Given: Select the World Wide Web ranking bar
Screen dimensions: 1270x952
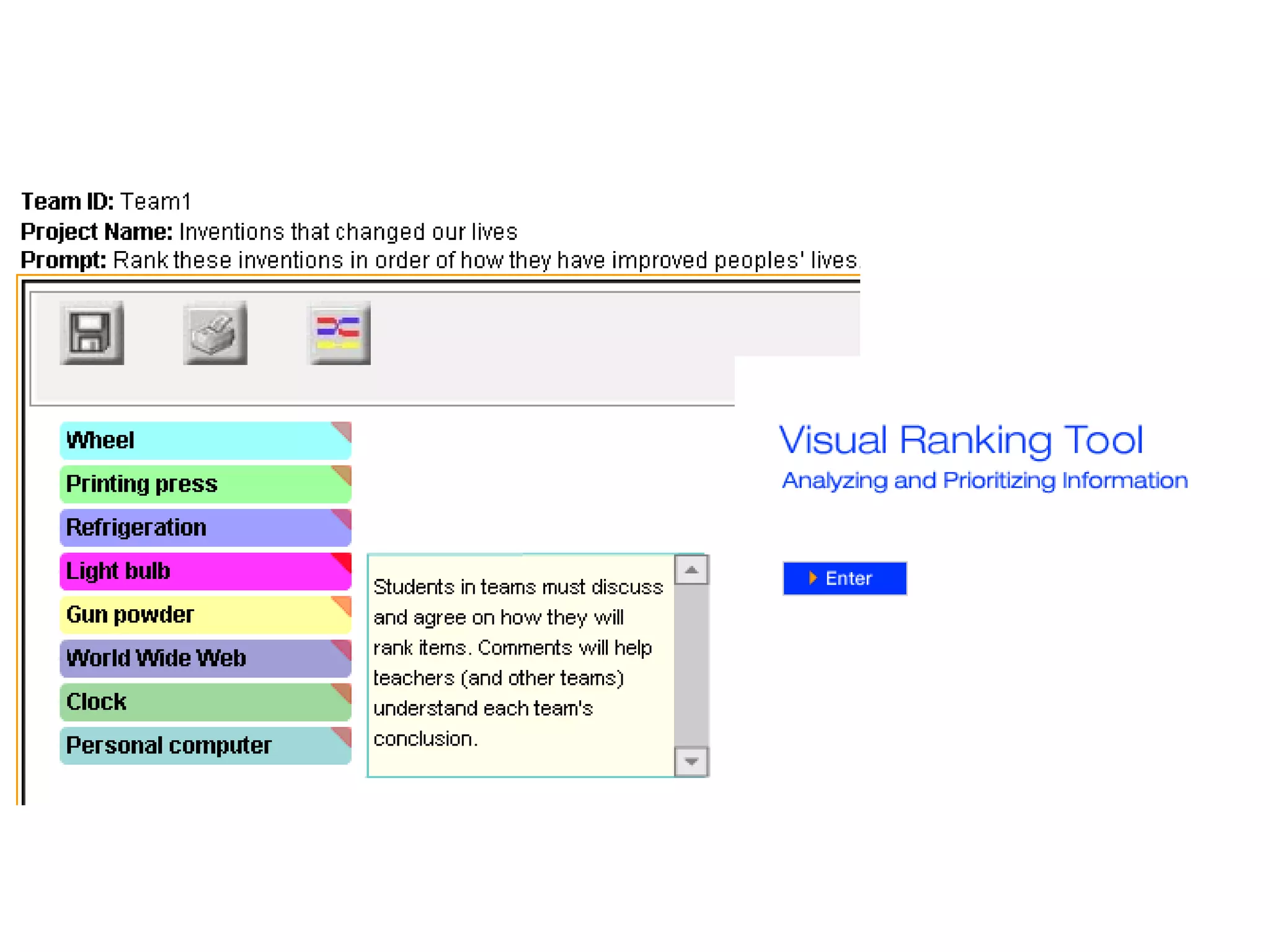Looking at the screenshot, I should coord(198,658).
